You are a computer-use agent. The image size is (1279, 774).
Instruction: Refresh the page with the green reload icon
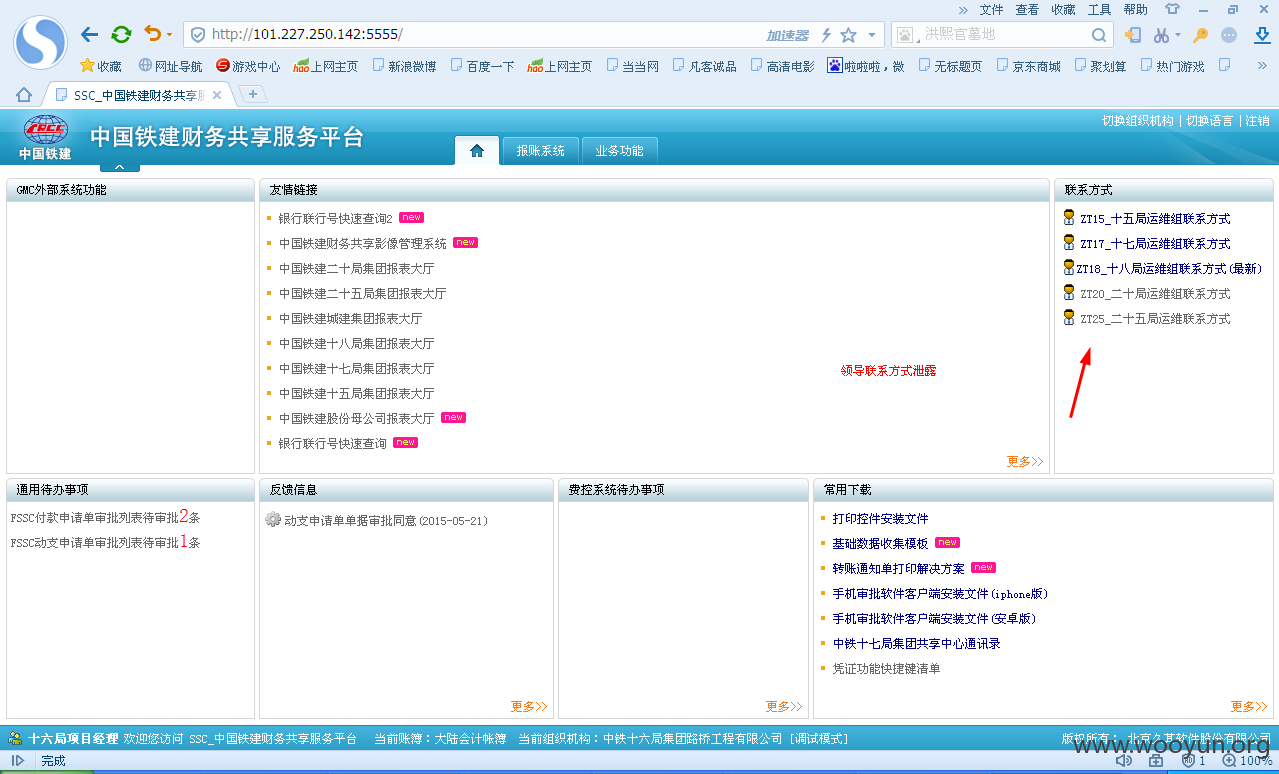pyautogui.click(x=121, y=35)
